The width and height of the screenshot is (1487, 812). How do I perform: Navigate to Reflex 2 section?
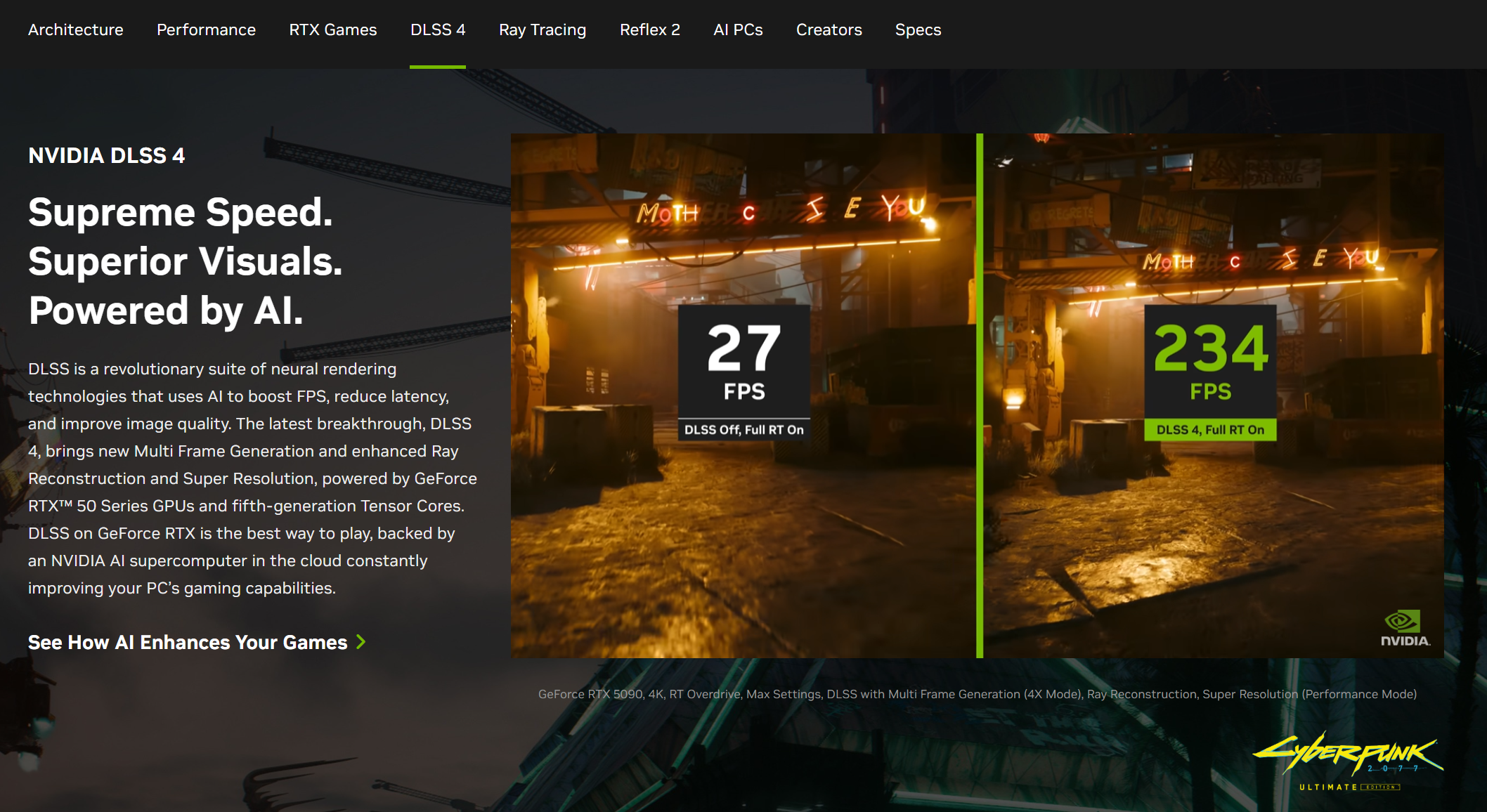click(649, 30)
